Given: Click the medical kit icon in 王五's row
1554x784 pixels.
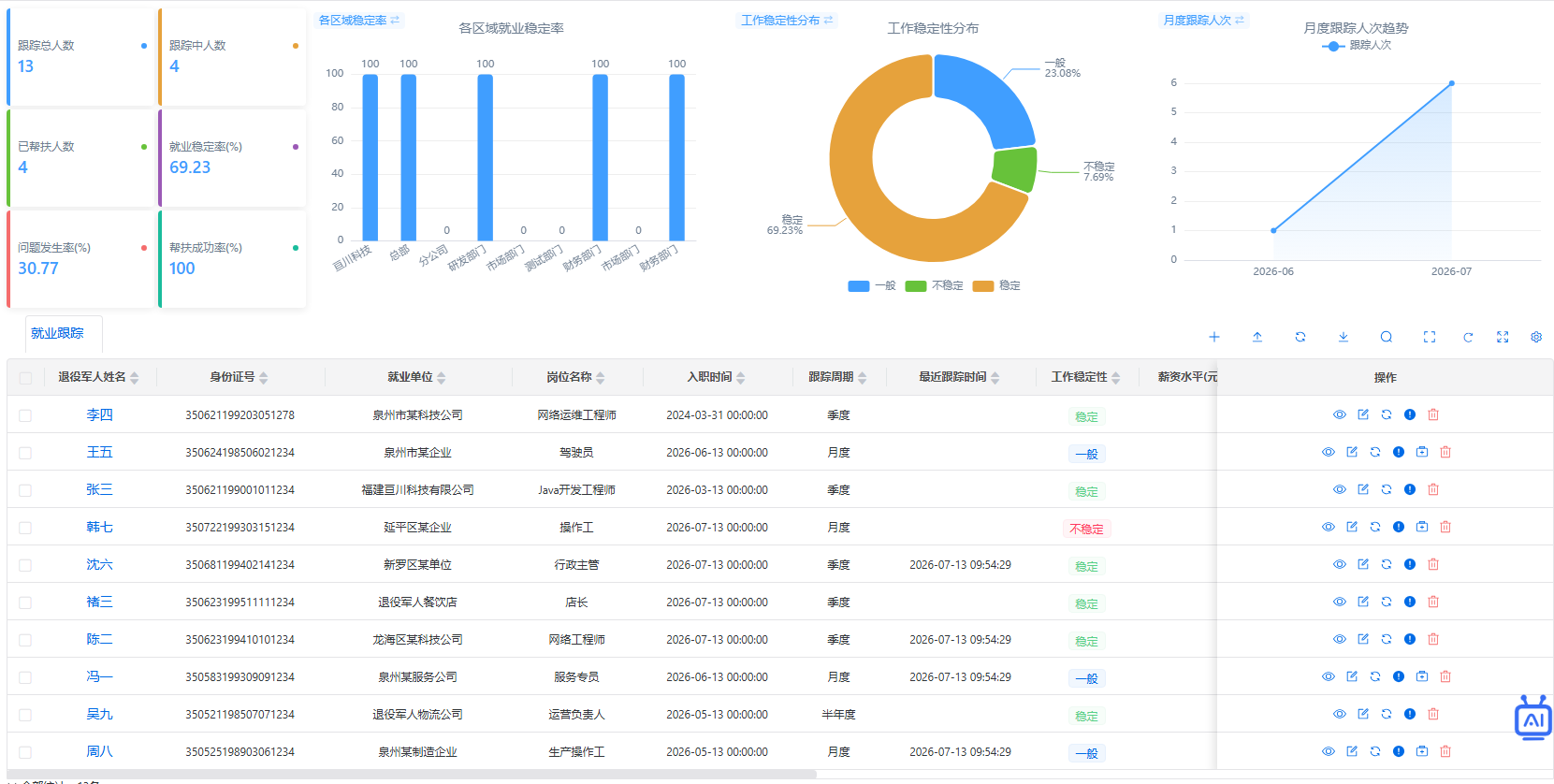Looking at the screenshot, I should (x=1421, y=452).
